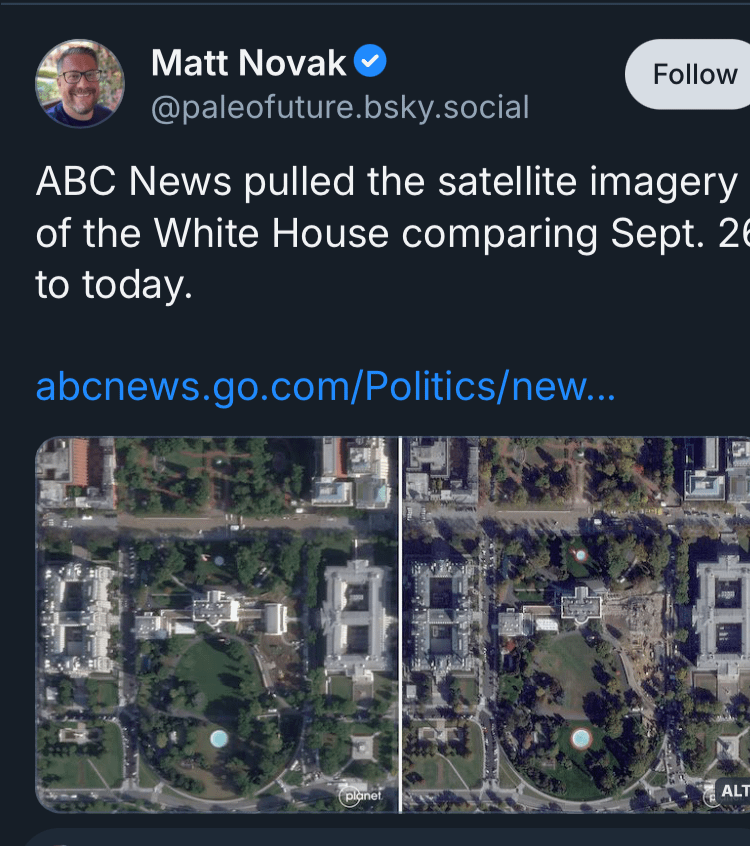Click the south lawn fountain in left image

click(x=219, y=738)
